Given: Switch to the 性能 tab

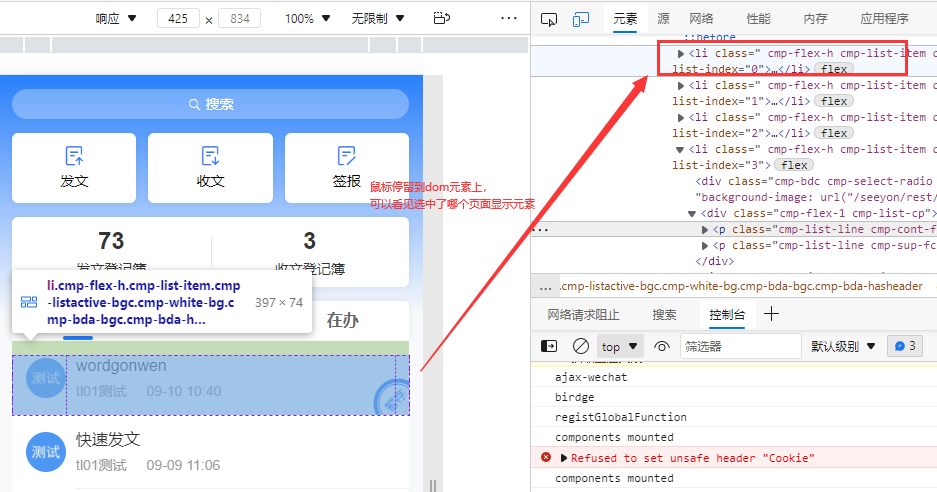Looking at the screenshot, I should point(758,19).
